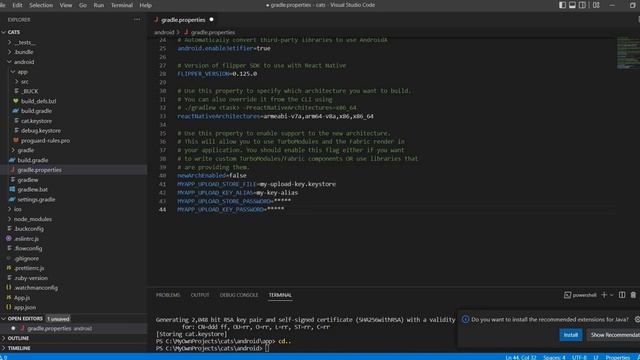Viewport: 640px width, 360px height.
Task: Open the app.json file
Action: click(25, 307)
